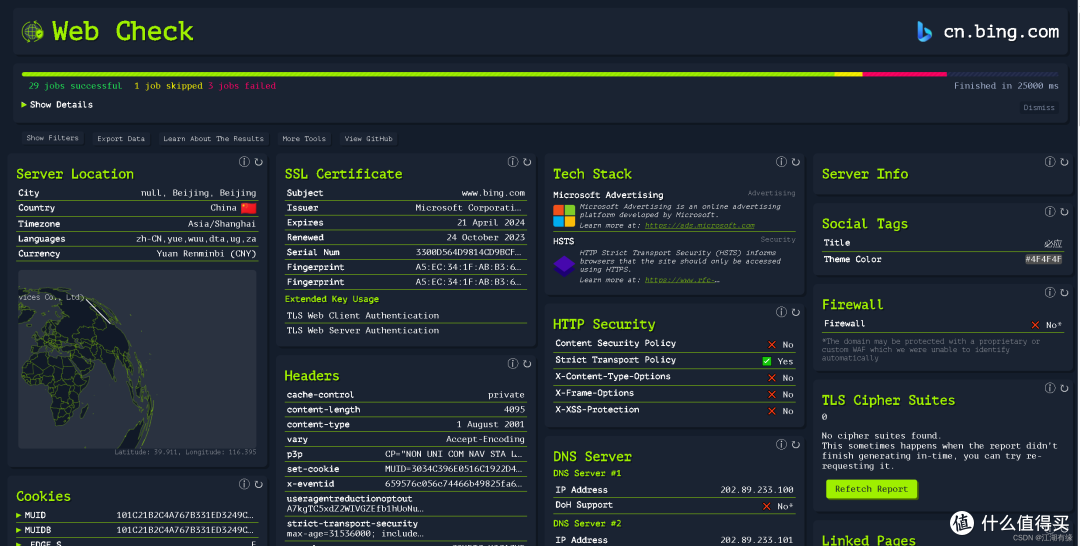
Task: Open info icon on Tech Stack card
Action: pos(781,162)
